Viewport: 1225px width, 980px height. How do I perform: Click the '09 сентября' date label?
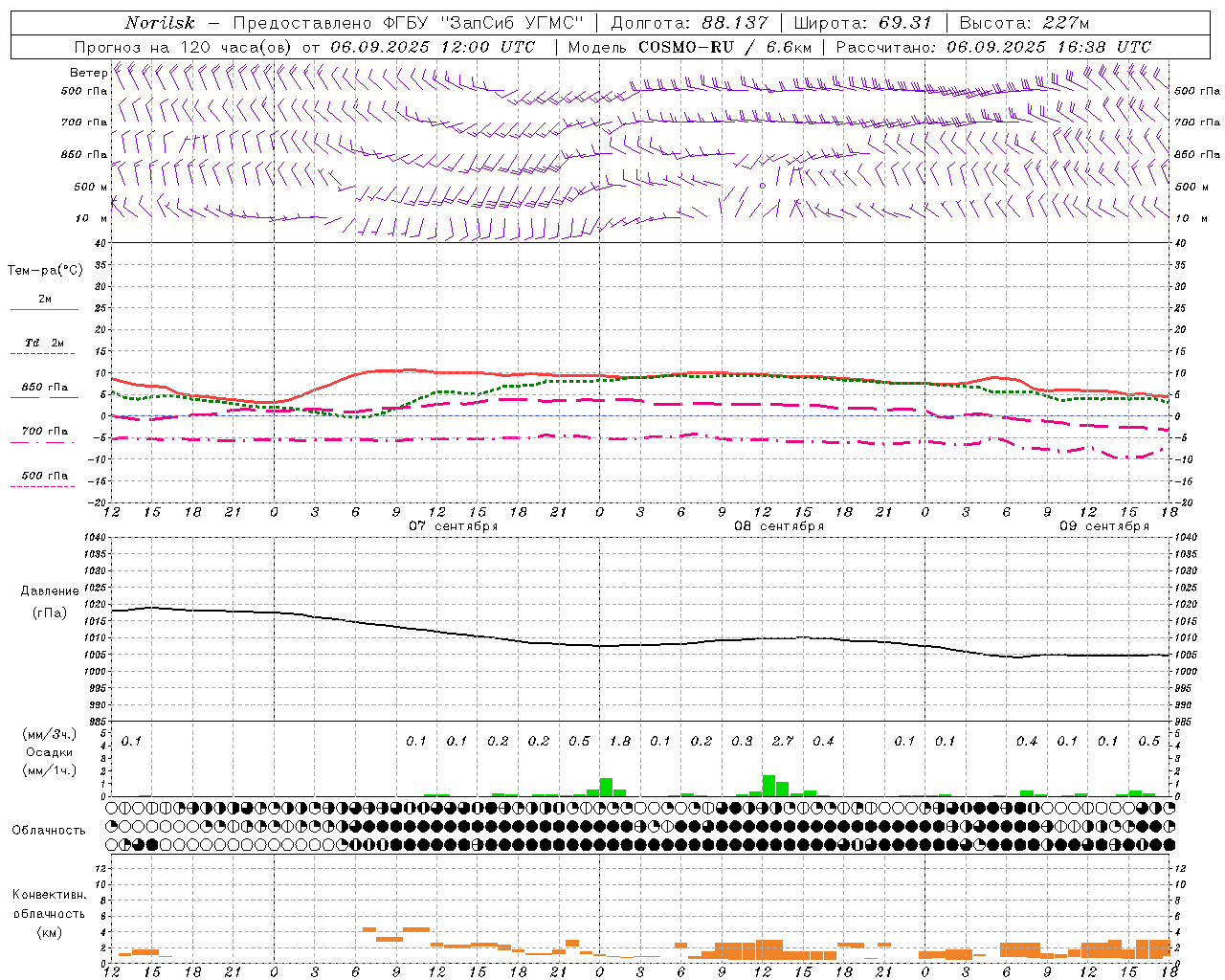pyautogui.click(x=1104, y=526)
